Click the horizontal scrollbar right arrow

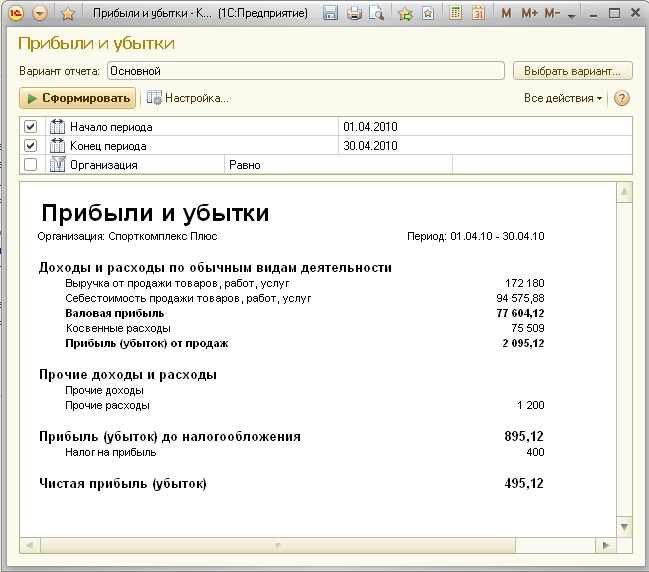click(x=606, y=545)
